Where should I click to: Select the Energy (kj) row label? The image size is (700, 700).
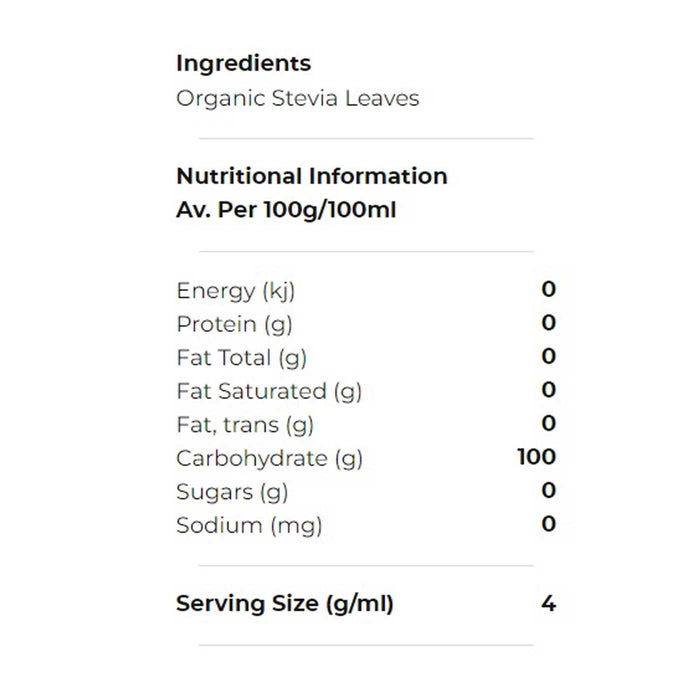pyautogui.click(x=235, y=291)
